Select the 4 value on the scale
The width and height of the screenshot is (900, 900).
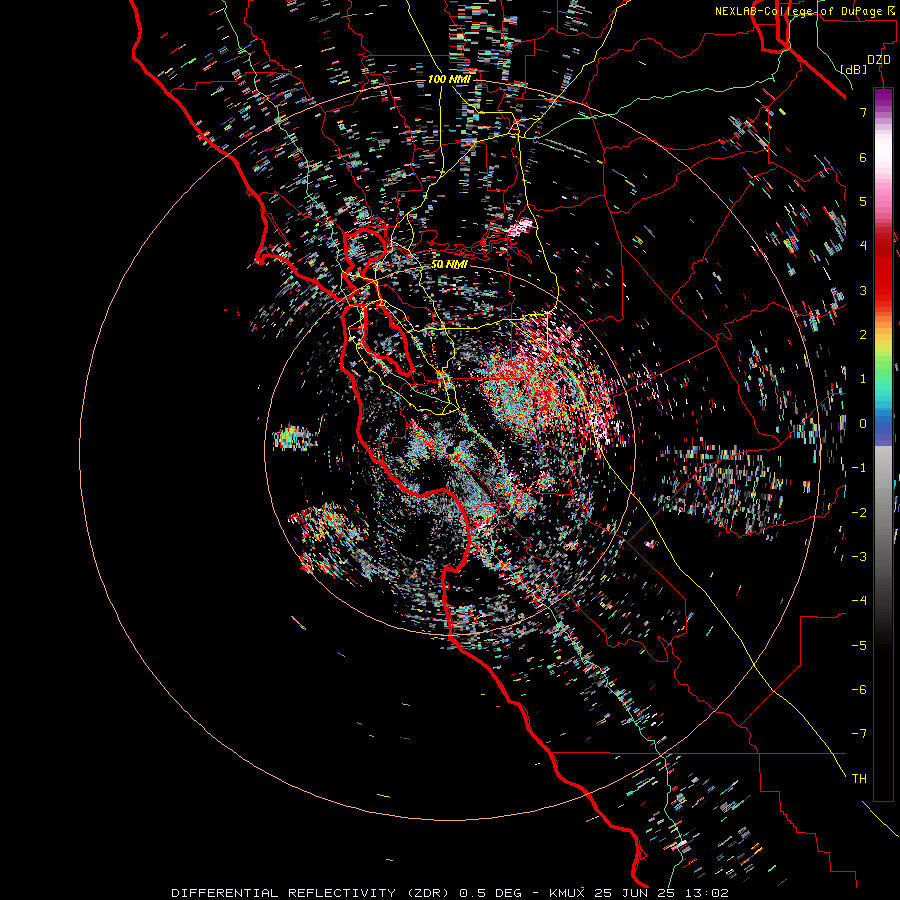point(863,246)
